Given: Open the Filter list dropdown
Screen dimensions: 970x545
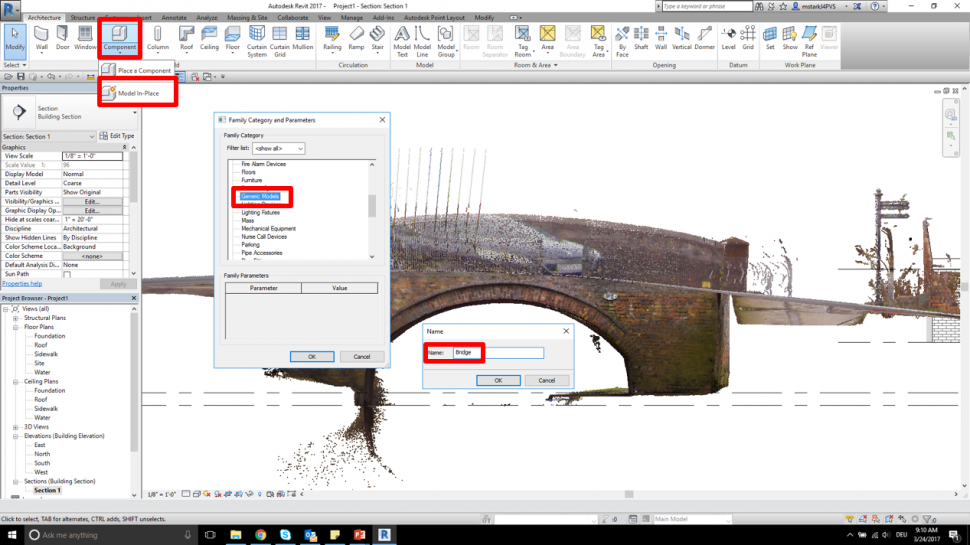Looking at the screenshot, I should click(277, 149).
